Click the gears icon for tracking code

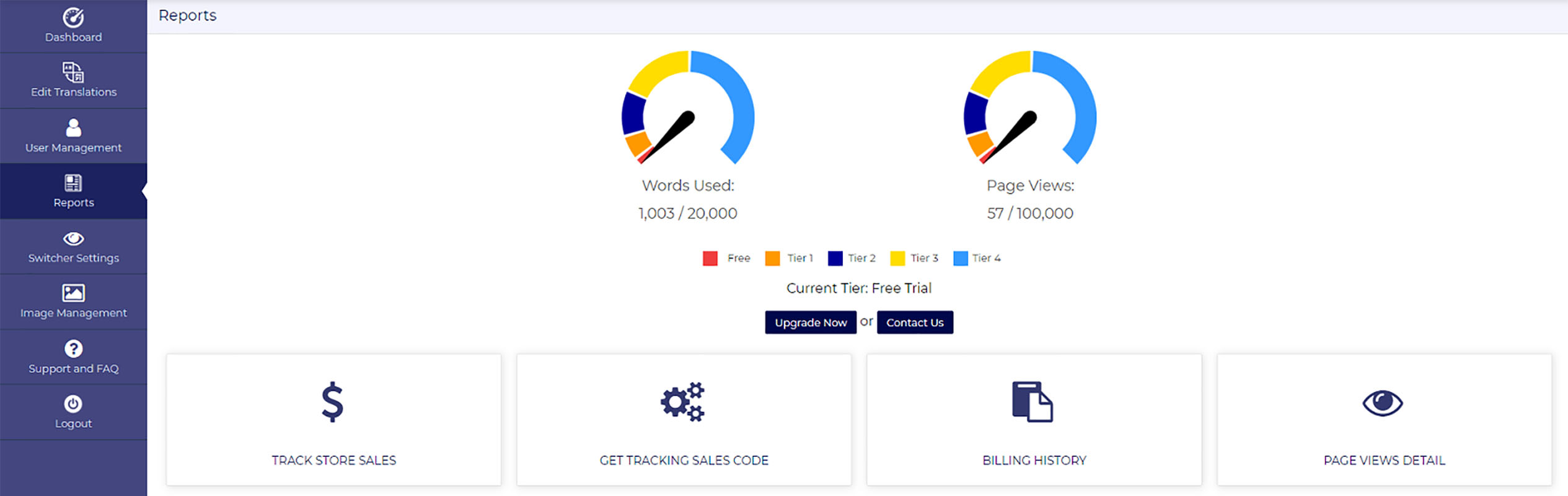click(x=683, y=402)
